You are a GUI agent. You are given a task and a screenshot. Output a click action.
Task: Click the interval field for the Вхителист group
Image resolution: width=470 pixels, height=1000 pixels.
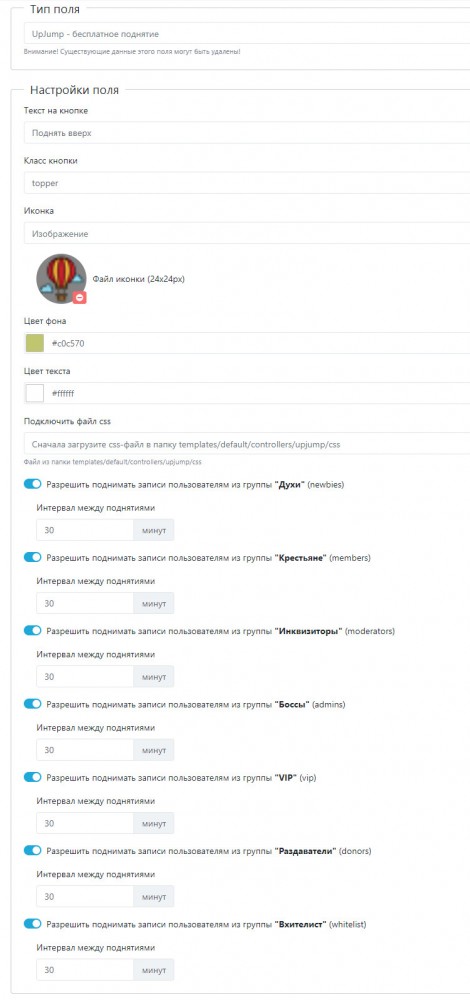click(85, 970)
